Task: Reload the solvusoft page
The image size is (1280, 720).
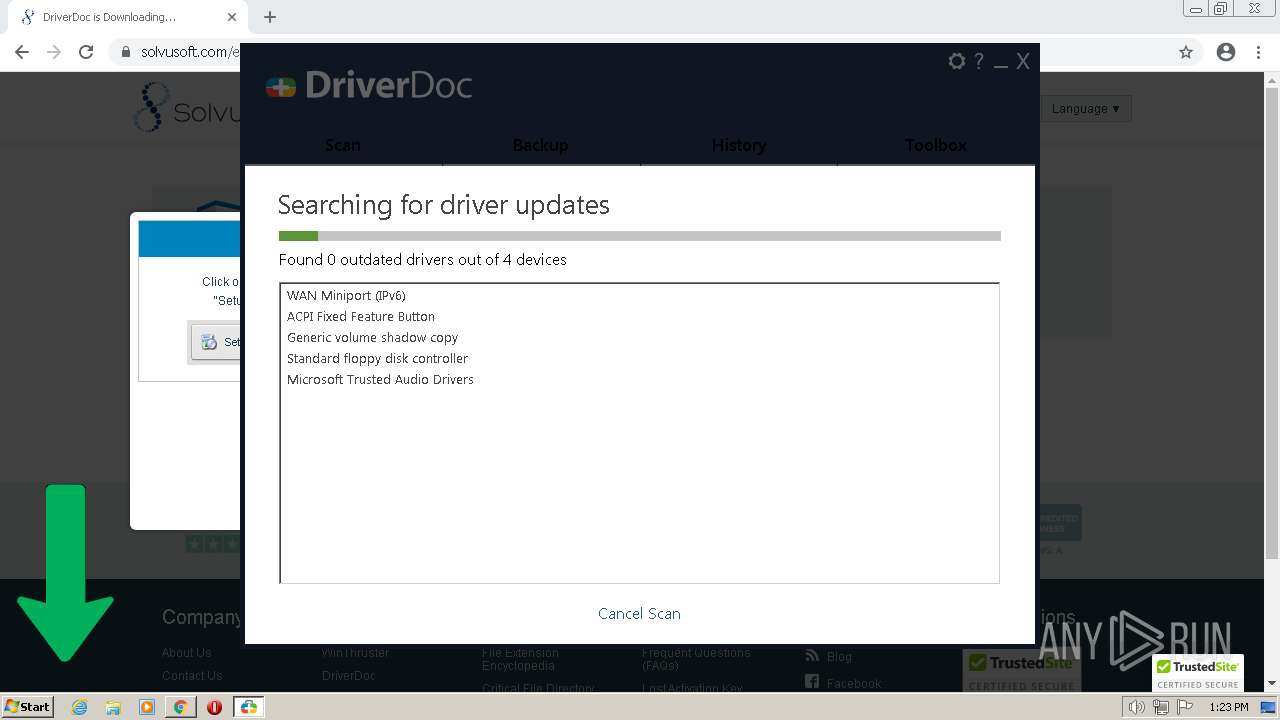Action: 86,52
